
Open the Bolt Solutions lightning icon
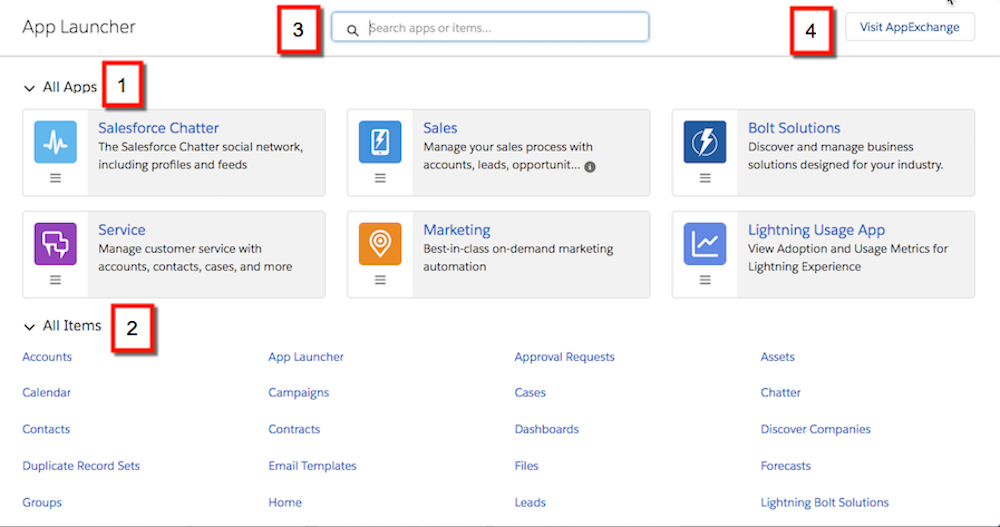pyautogui.click(x=705, y=142)
